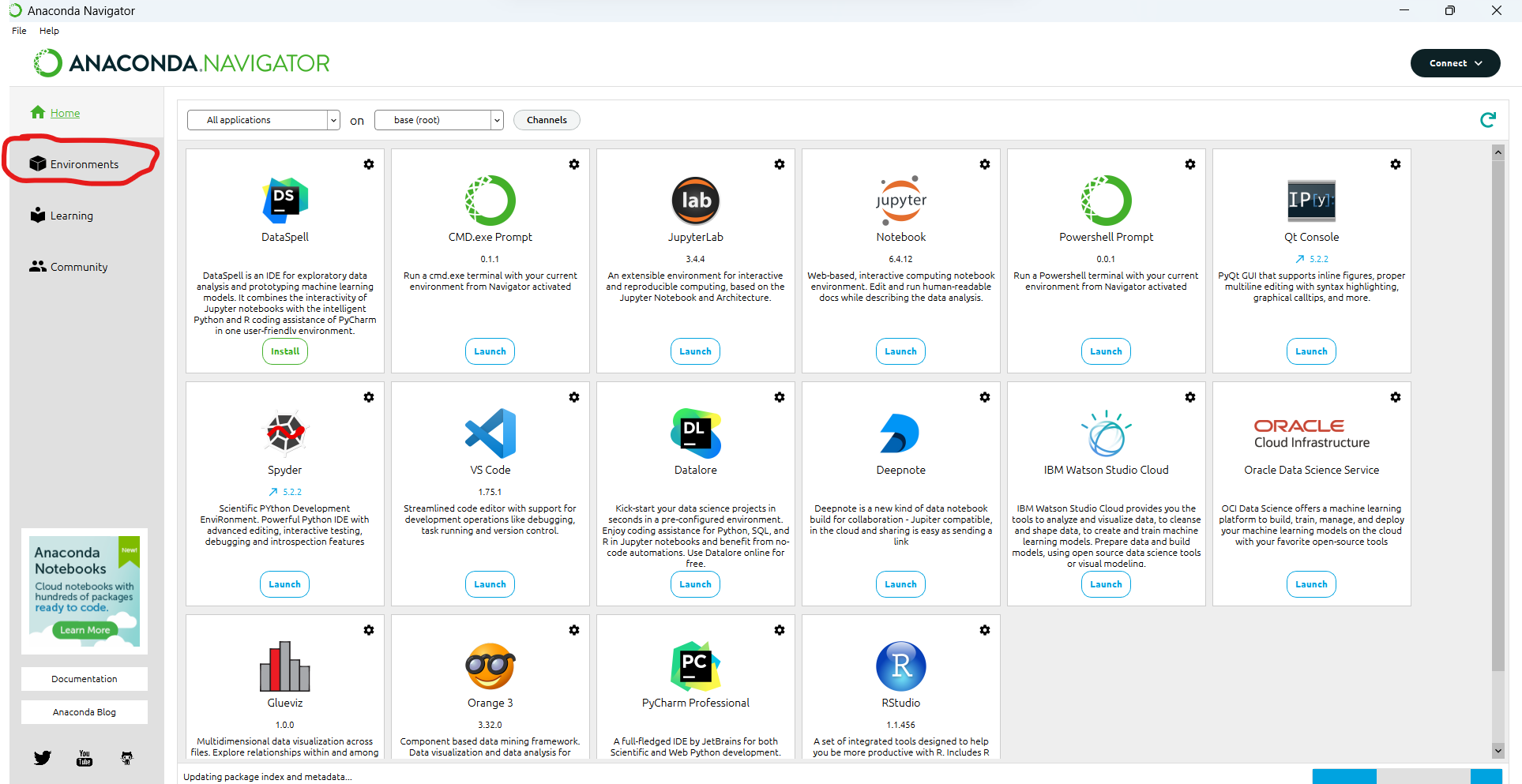Image resolution: width=1522 pixels, height=784 pixels.
Task: Open the gear options on Spyder tile
Action: point(369,397)
